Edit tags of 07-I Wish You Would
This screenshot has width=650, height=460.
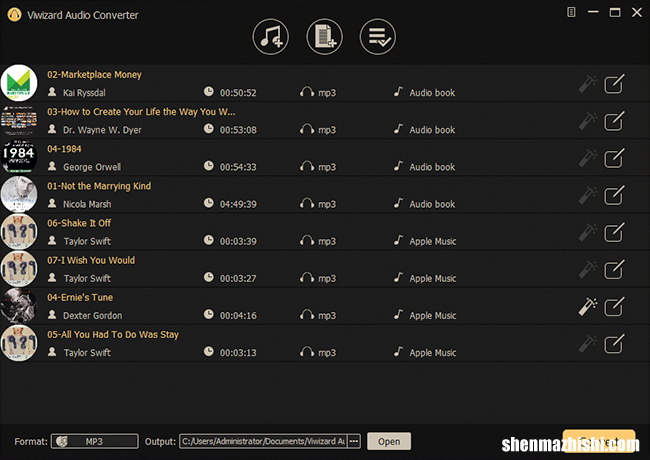pyautogui.click(x=614, y=270)
